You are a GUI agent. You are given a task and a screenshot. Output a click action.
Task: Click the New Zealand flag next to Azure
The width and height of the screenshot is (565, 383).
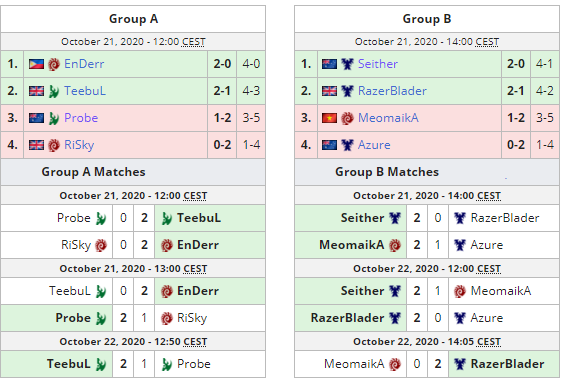click(330, 145)
